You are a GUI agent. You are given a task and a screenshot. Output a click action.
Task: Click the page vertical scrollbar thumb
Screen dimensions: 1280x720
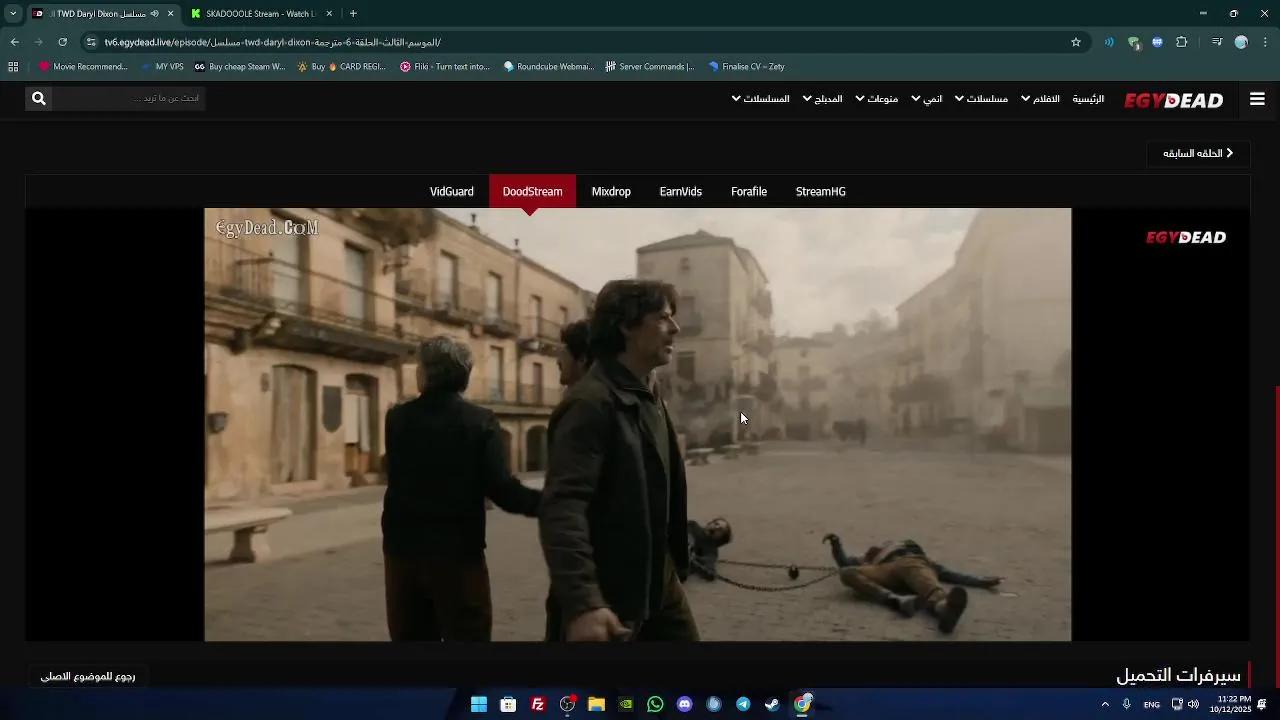point(1276,536)
